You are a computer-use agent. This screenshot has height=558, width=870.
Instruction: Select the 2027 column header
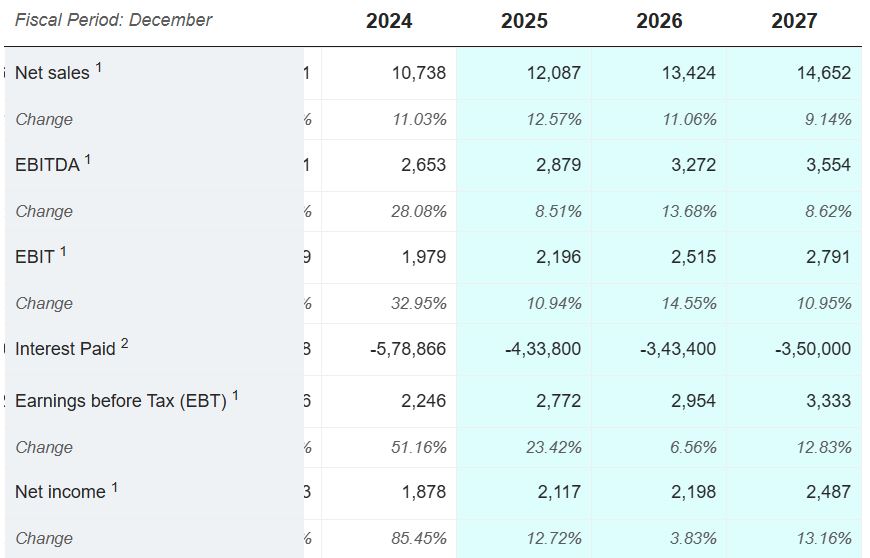pos(794,21)
